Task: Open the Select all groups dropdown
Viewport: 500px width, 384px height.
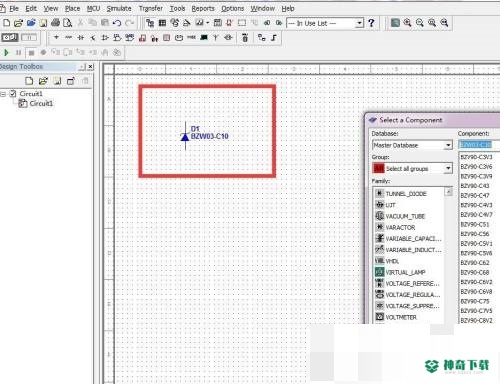Action: 448,168
